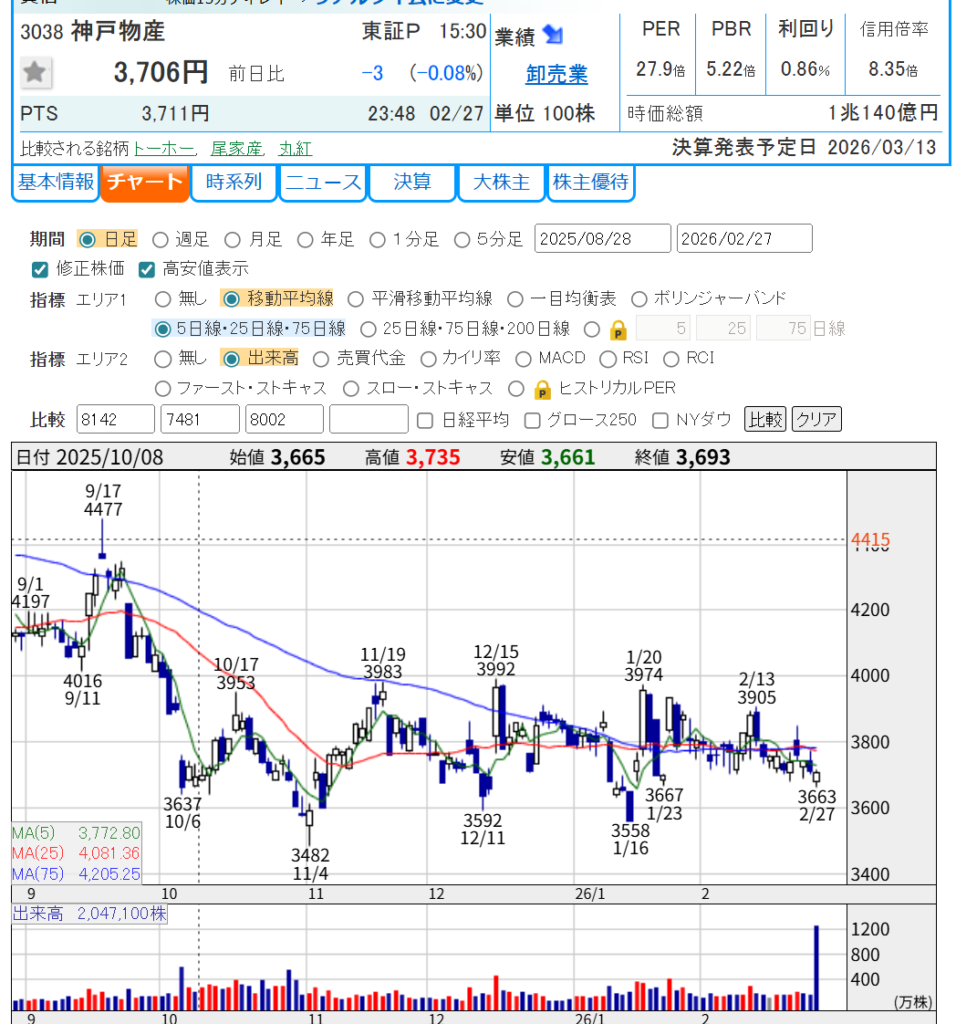Click the comparison code field containing 8142
This screenshot has width=956, height=1024.
[115, 419]
